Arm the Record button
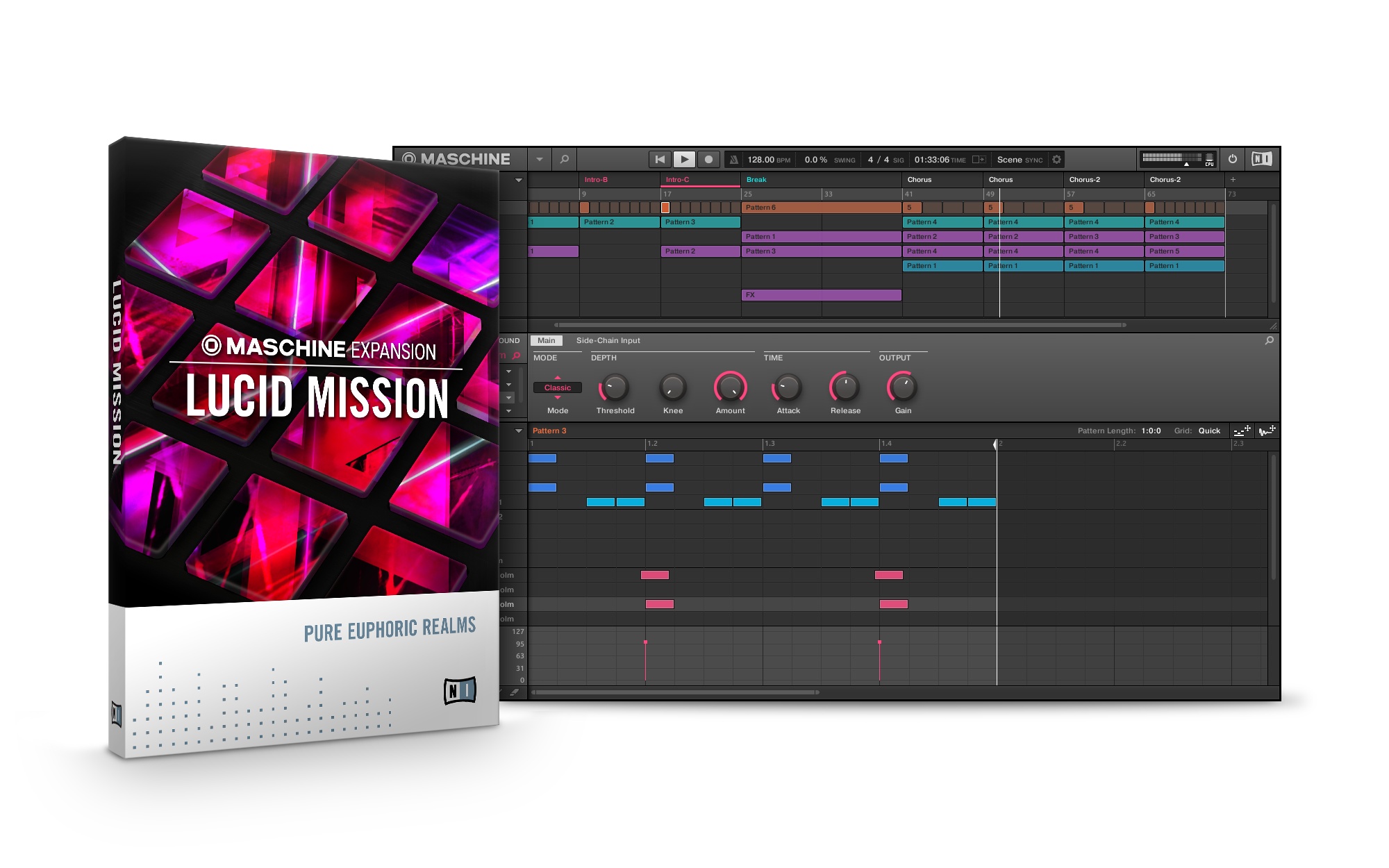This screenshot has width=1389, height=868. point(708,159)
